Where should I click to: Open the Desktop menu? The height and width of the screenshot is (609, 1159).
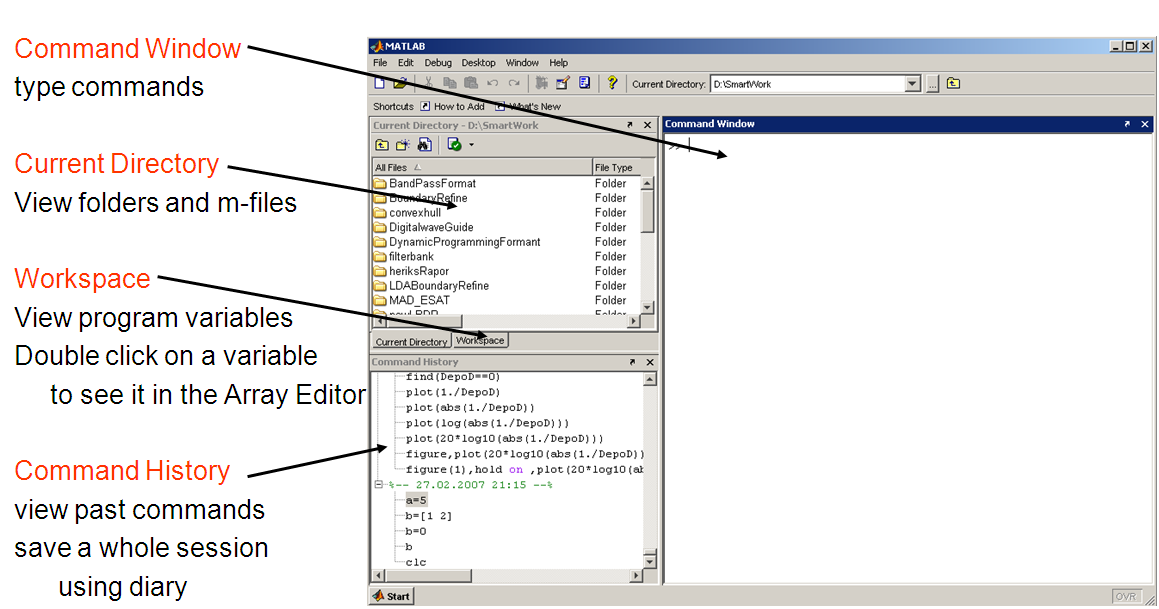coord(478,63)
